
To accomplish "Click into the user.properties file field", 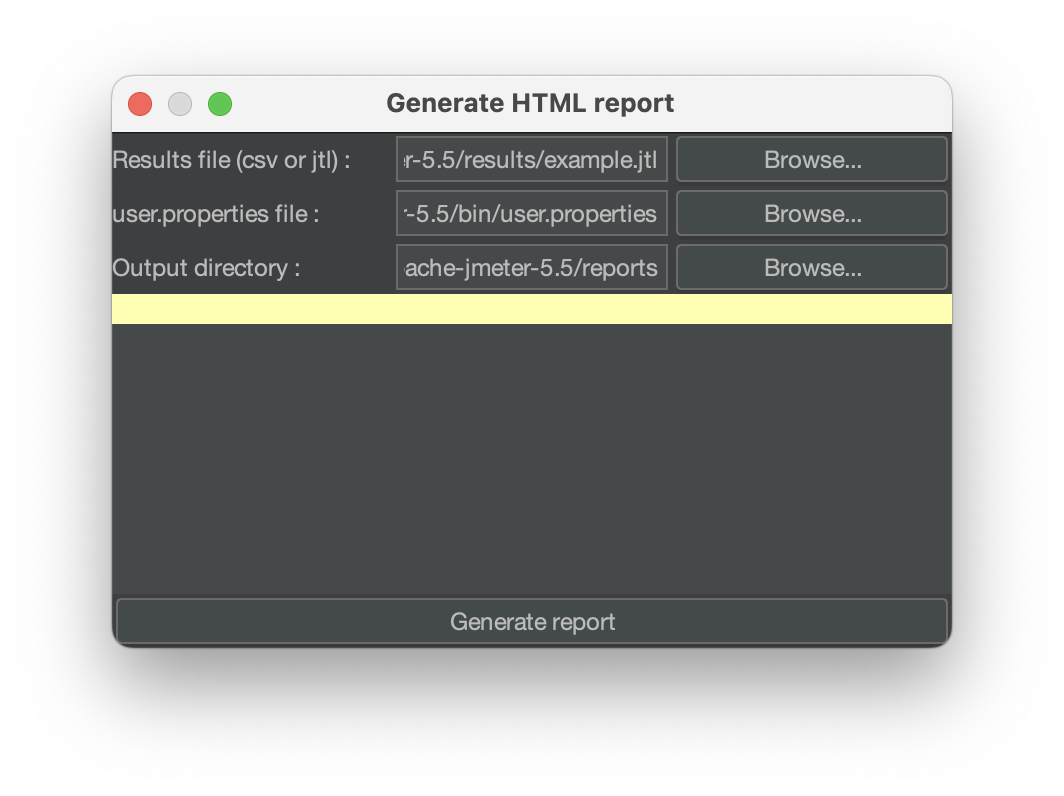I will tap(531, 214).
